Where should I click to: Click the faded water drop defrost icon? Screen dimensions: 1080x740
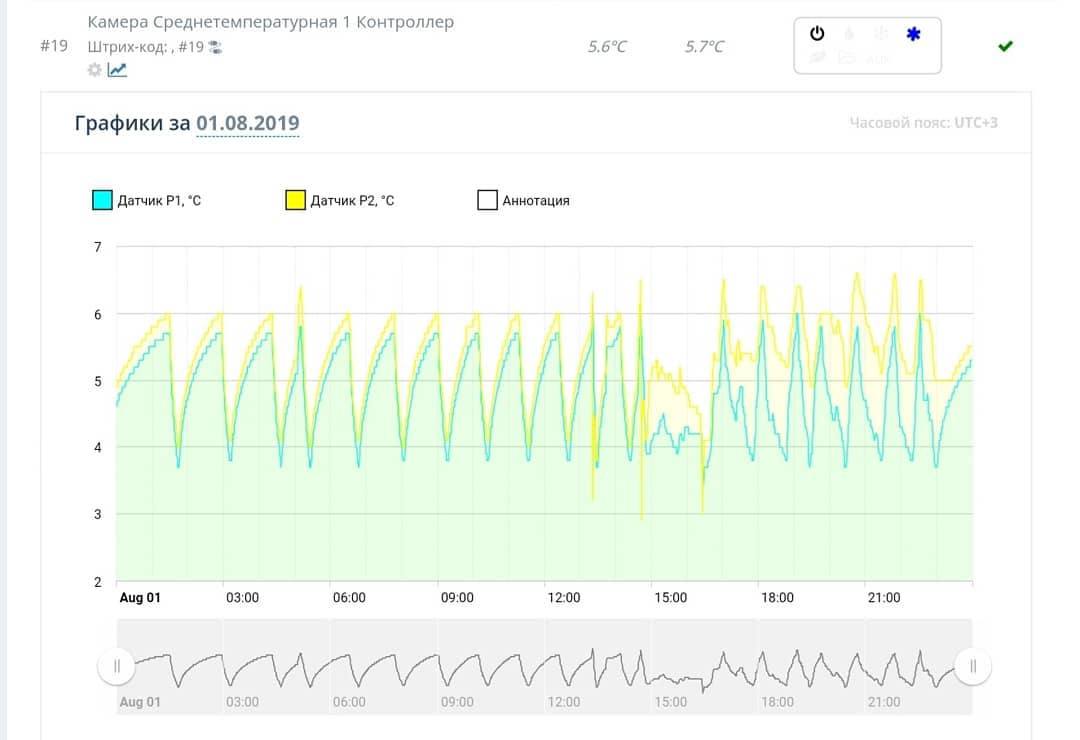849,34
